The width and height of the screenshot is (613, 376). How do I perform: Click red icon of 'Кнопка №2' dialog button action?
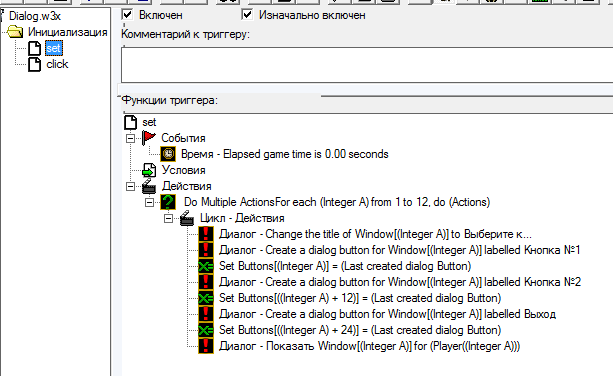[206, 282]
